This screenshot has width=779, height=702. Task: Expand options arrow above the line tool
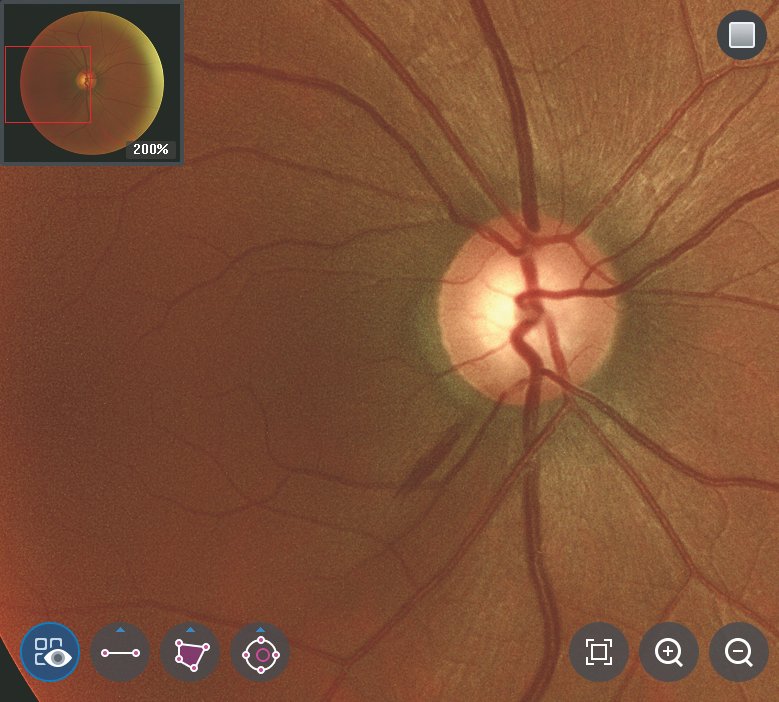120,630
